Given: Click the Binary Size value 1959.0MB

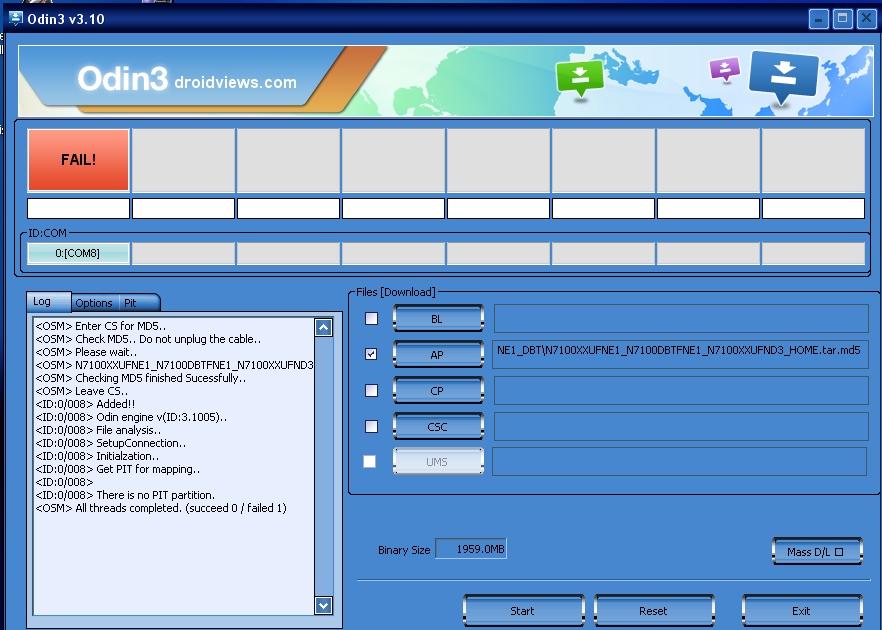Looking at the screenshot, I should tap(471, 549).
